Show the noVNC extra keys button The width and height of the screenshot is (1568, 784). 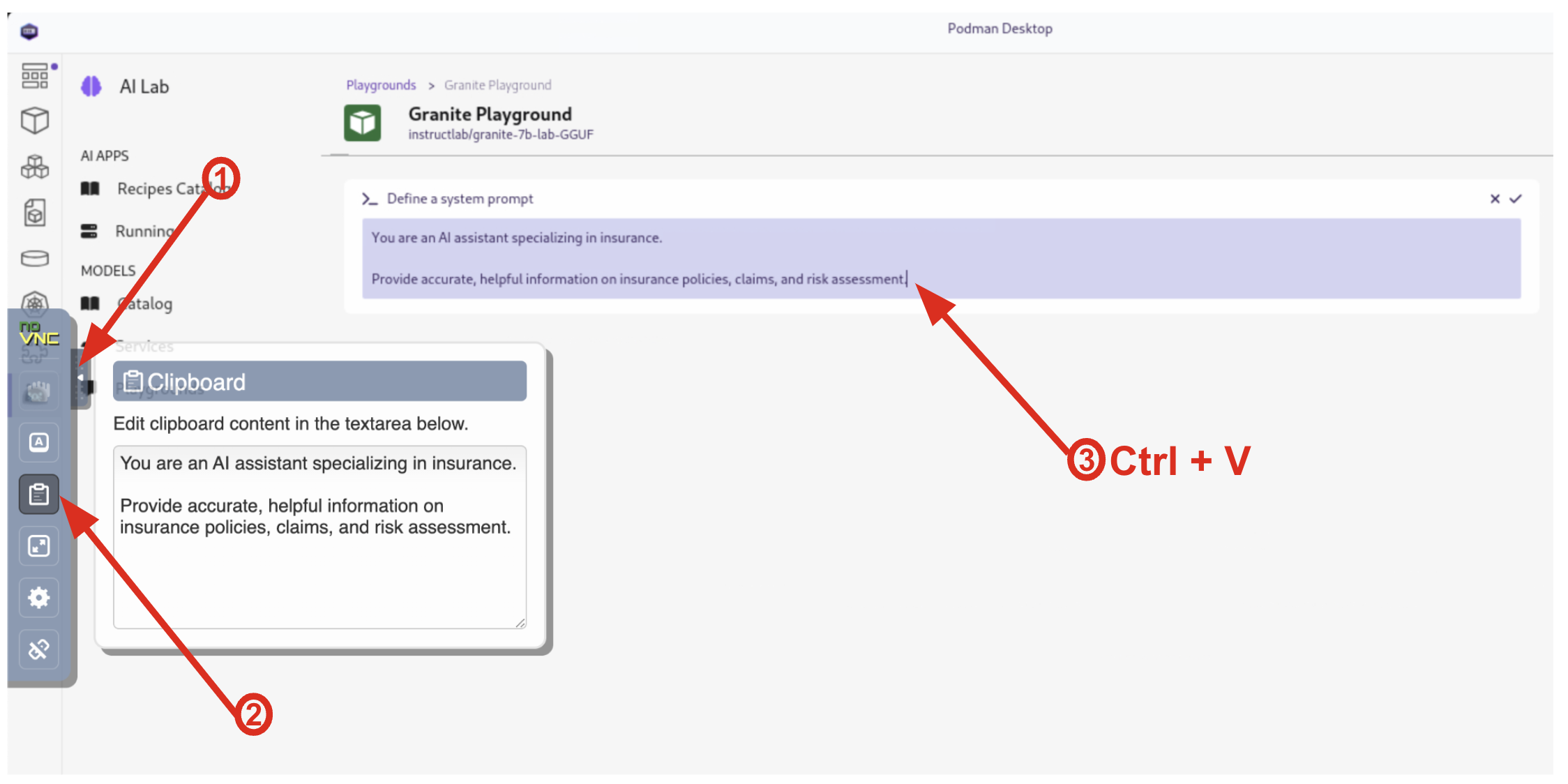click(39, 442)
